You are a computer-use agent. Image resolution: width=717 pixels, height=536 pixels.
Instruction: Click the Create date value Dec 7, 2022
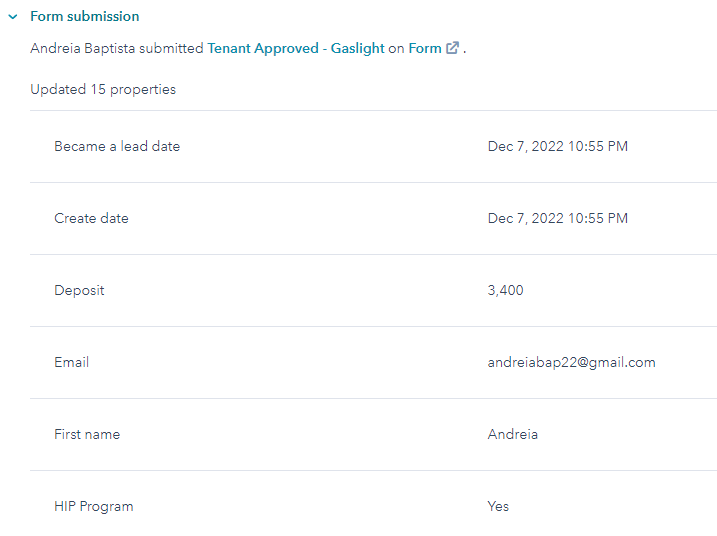click(x=557, y=218)
